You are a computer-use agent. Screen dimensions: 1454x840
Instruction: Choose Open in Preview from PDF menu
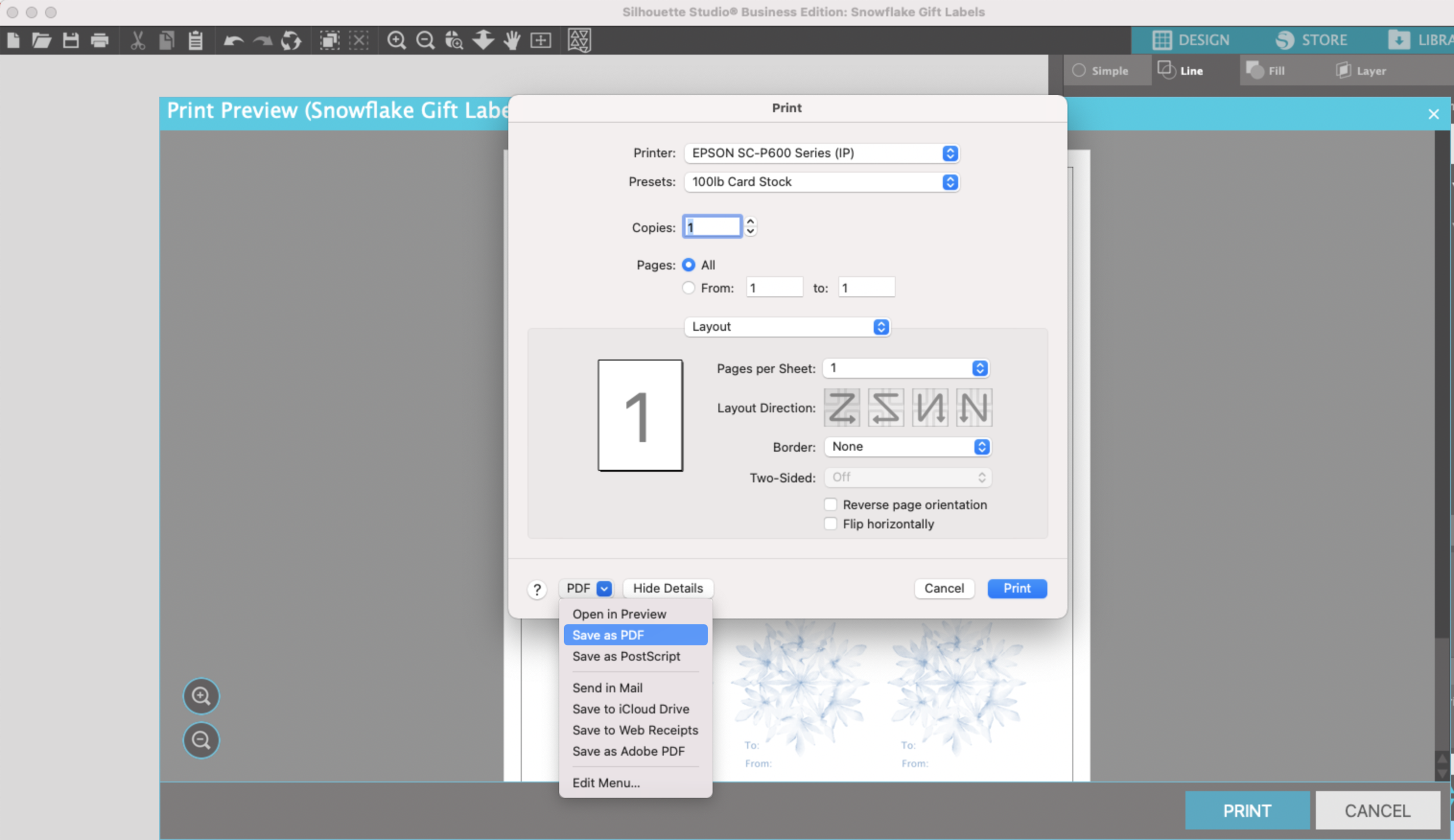point(635,614)
